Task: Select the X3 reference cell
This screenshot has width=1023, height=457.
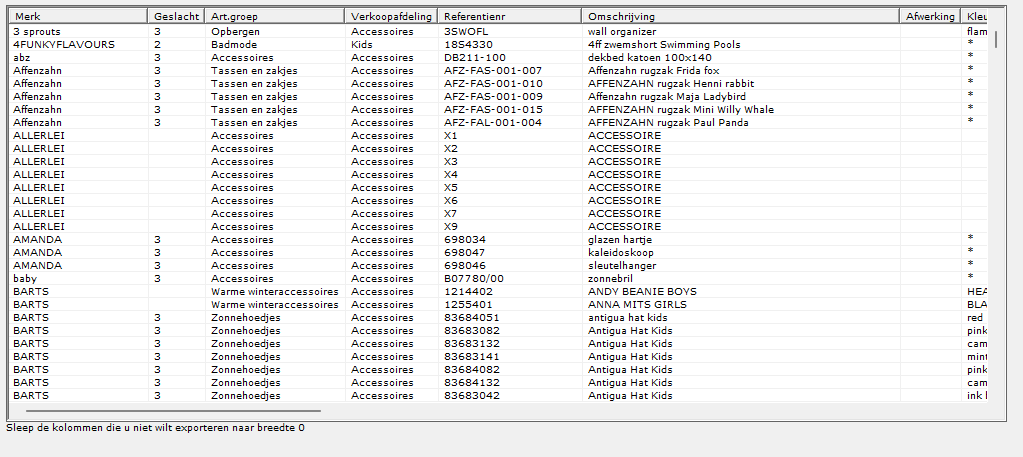Action: point(451,162)
